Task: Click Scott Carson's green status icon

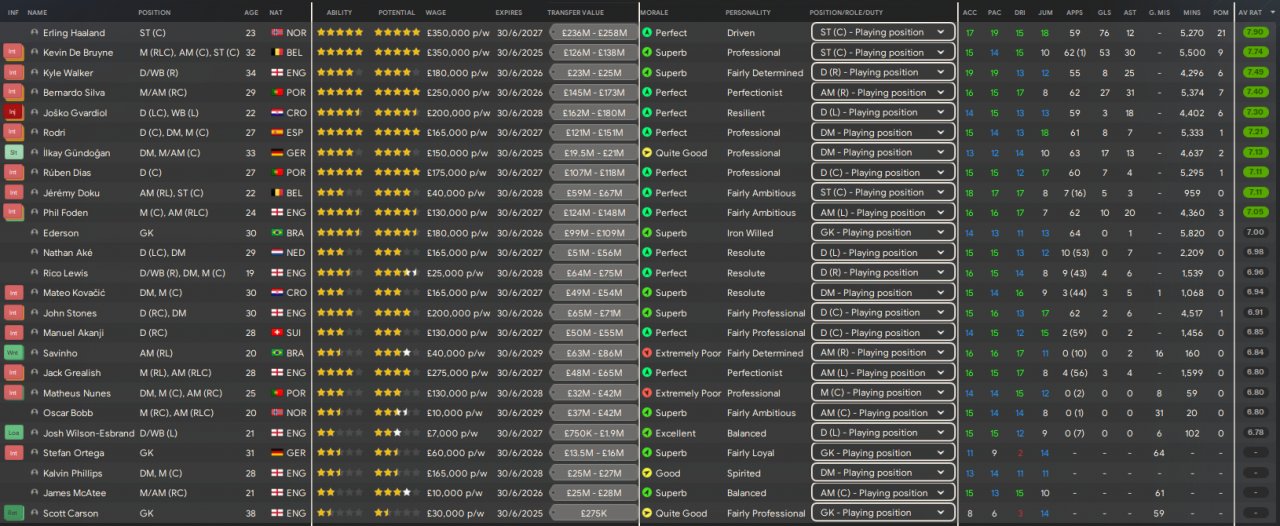Action: 14,512
